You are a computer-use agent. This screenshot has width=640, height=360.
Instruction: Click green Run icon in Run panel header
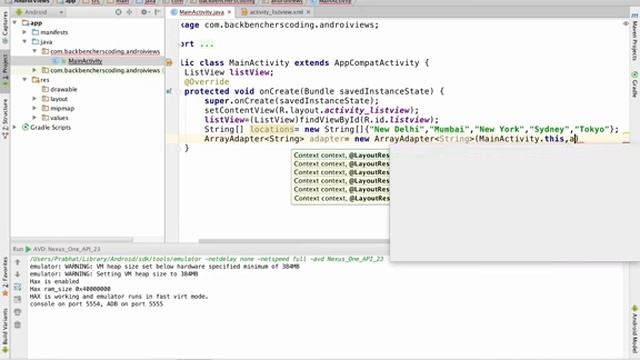[x=28, y=249]
